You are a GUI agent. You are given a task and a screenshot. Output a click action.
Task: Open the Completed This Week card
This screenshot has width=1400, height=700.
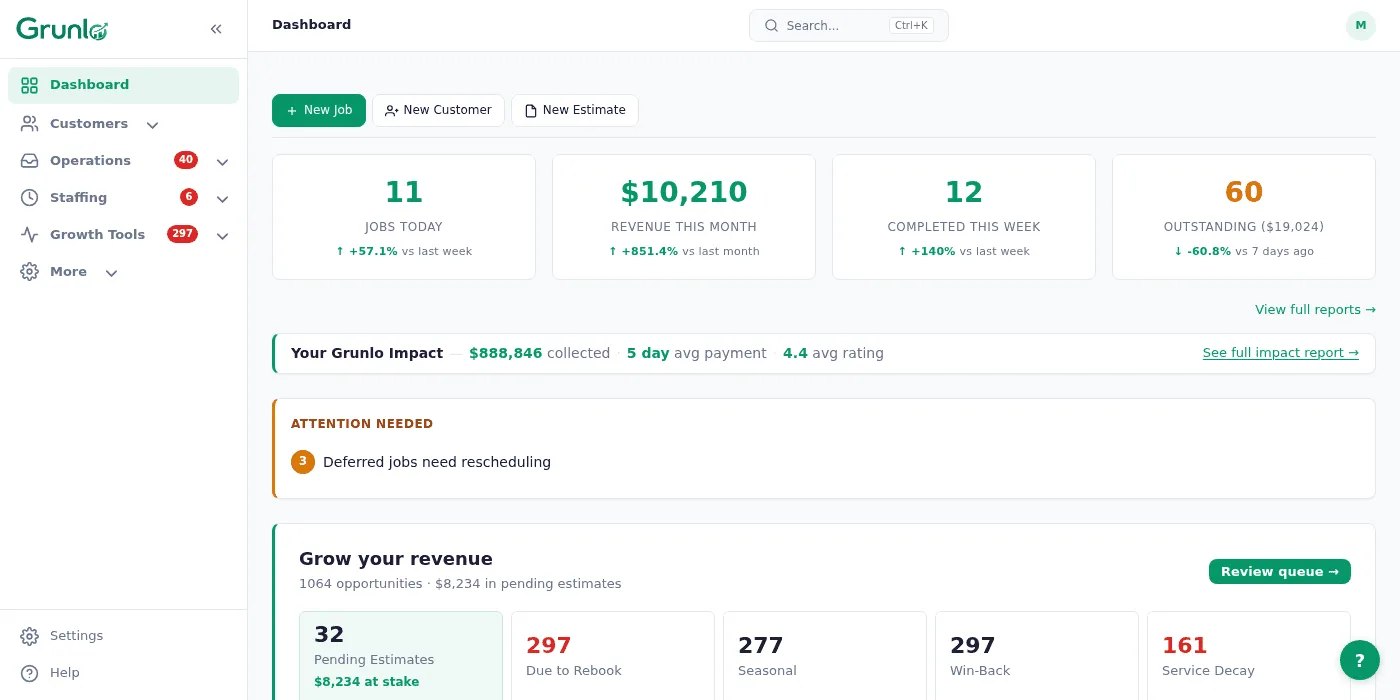coord(964,217)
